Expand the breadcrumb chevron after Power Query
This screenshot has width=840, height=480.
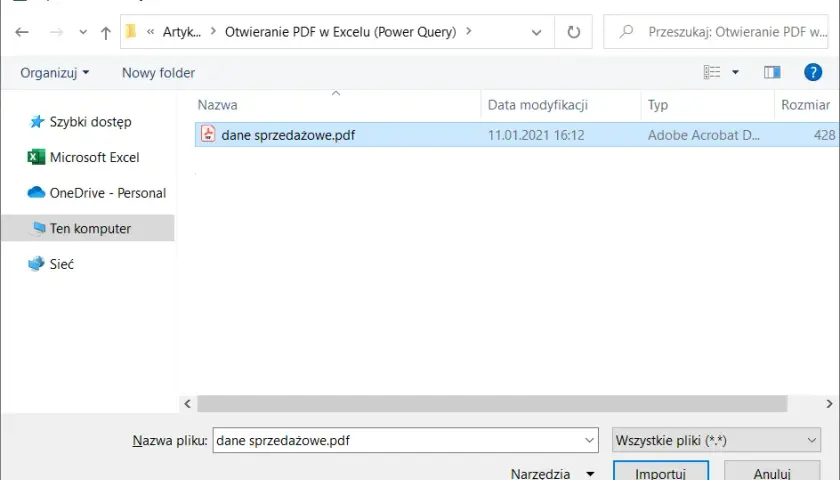click(x=469, y=32)
